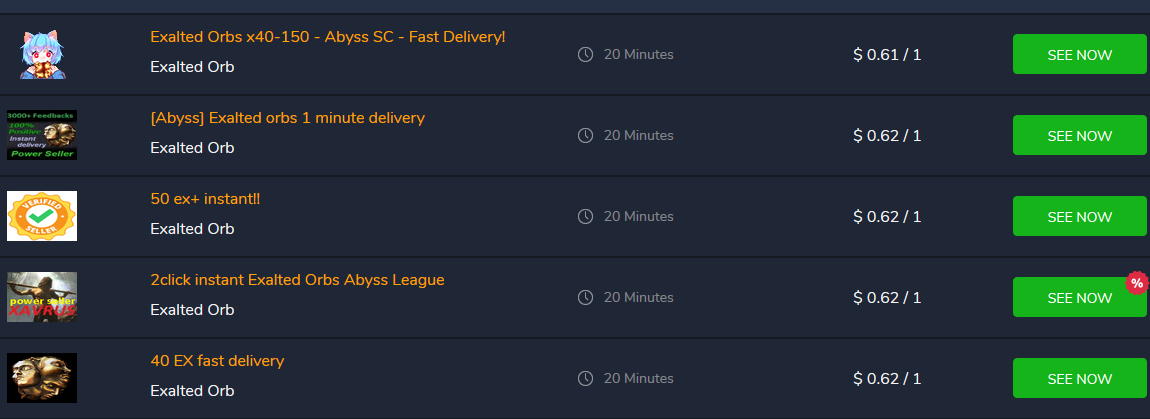Click the $ 0.61 / 1 price
This screenshot has height=419, width=1150.
[x=886, y=55]
